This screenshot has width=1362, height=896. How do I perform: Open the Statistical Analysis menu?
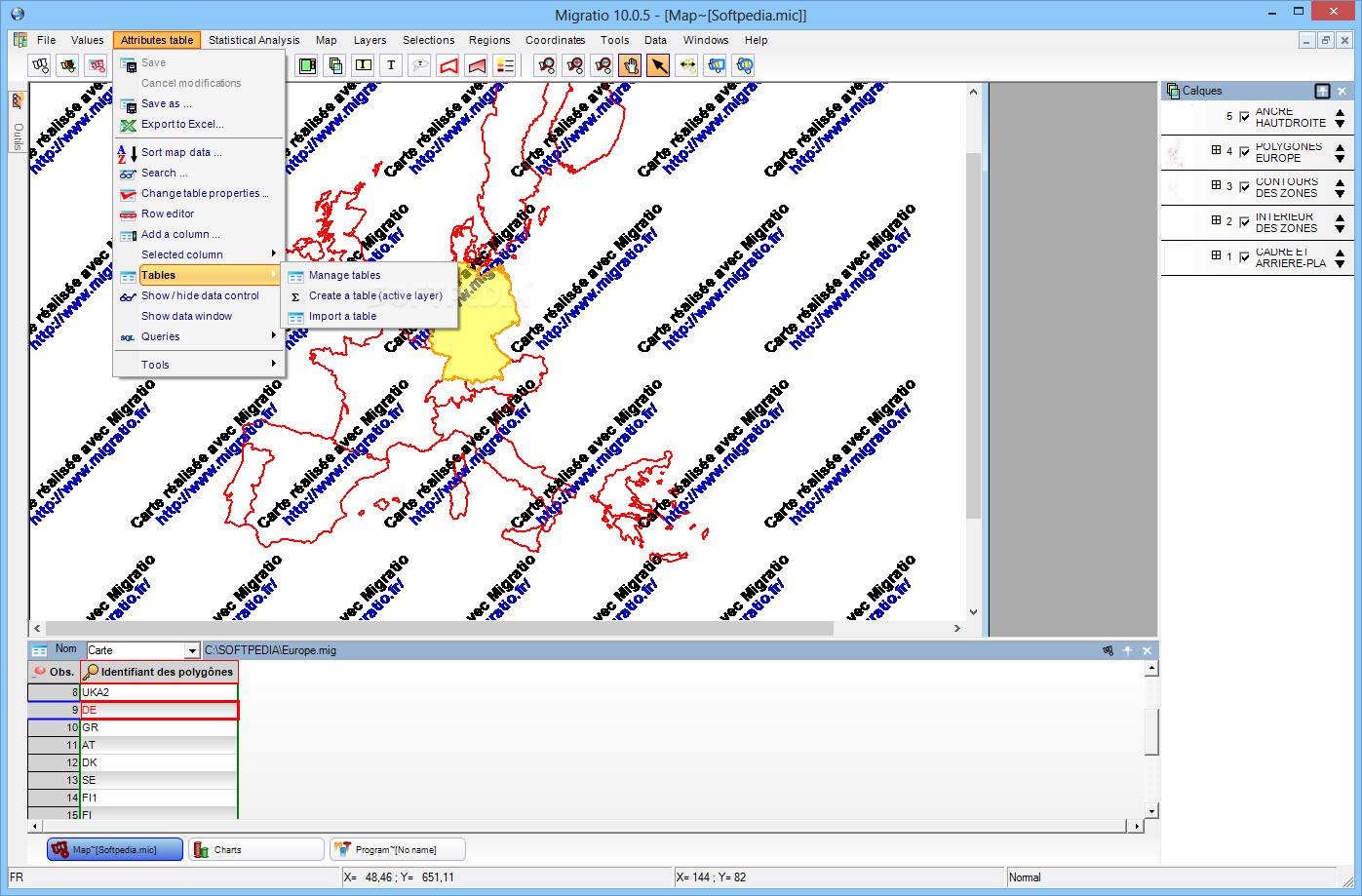click(x=253, y=40)
